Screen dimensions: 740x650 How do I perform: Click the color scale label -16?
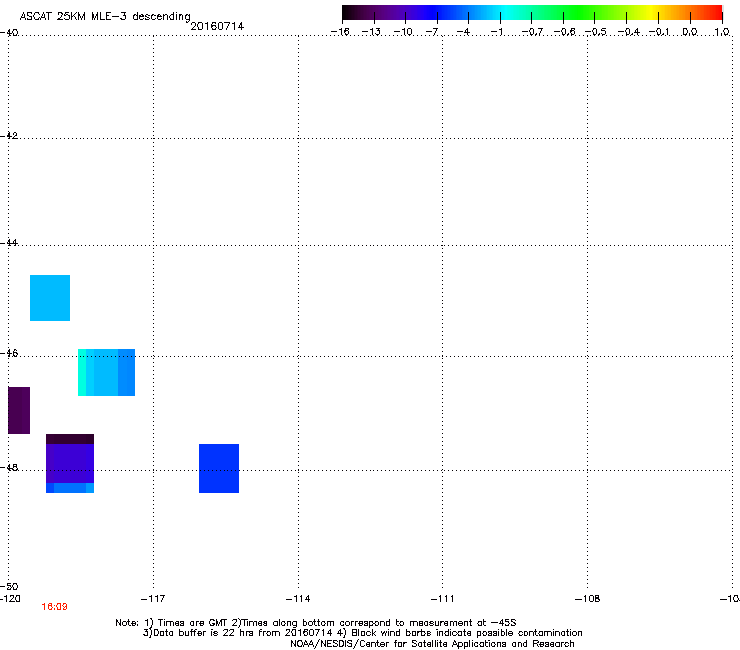coord(340,32)
